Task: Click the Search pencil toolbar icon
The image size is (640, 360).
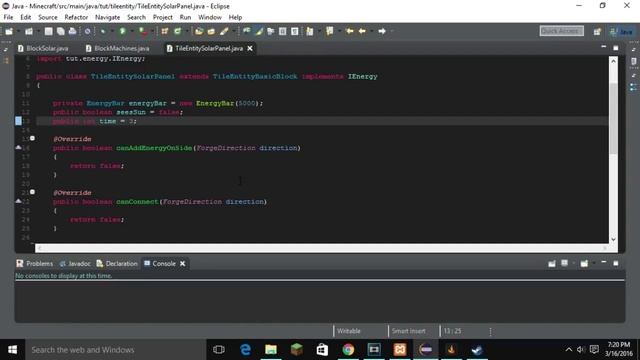Action: tap(224, 31)
